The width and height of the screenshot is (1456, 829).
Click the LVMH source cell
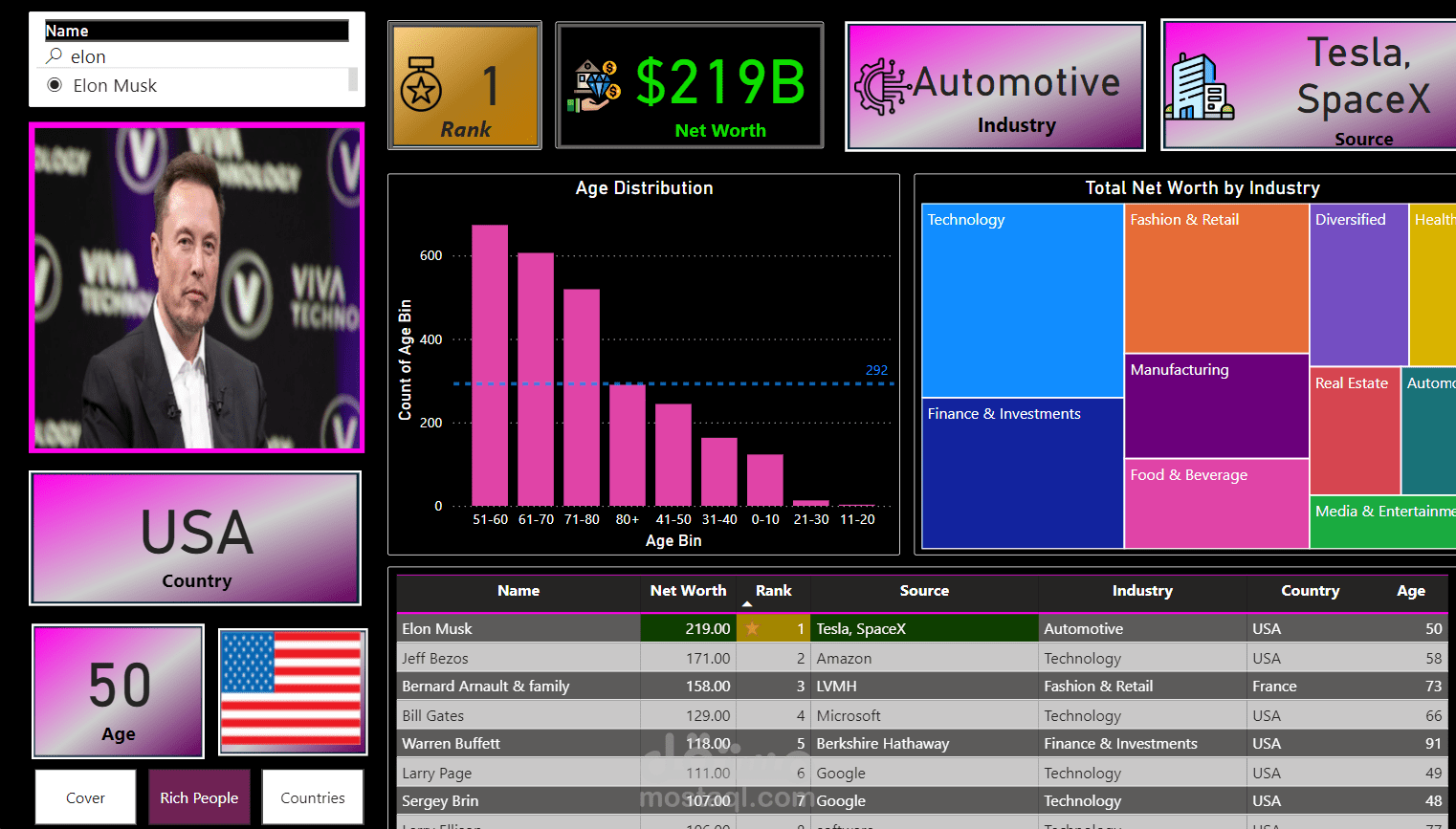(924, 686)
